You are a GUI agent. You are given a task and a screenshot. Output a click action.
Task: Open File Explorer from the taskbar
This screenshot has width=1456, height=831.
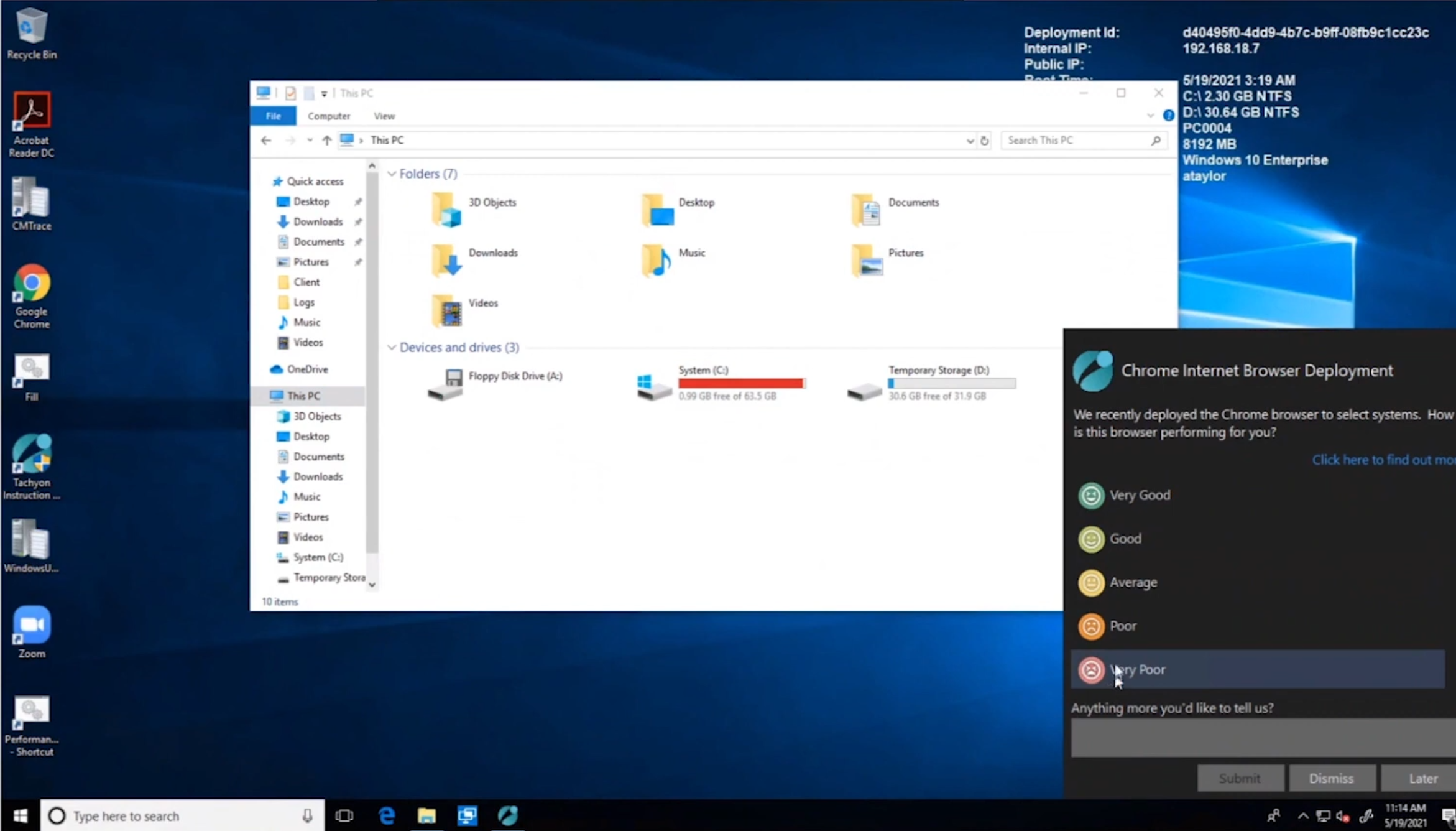coord(426,815)
